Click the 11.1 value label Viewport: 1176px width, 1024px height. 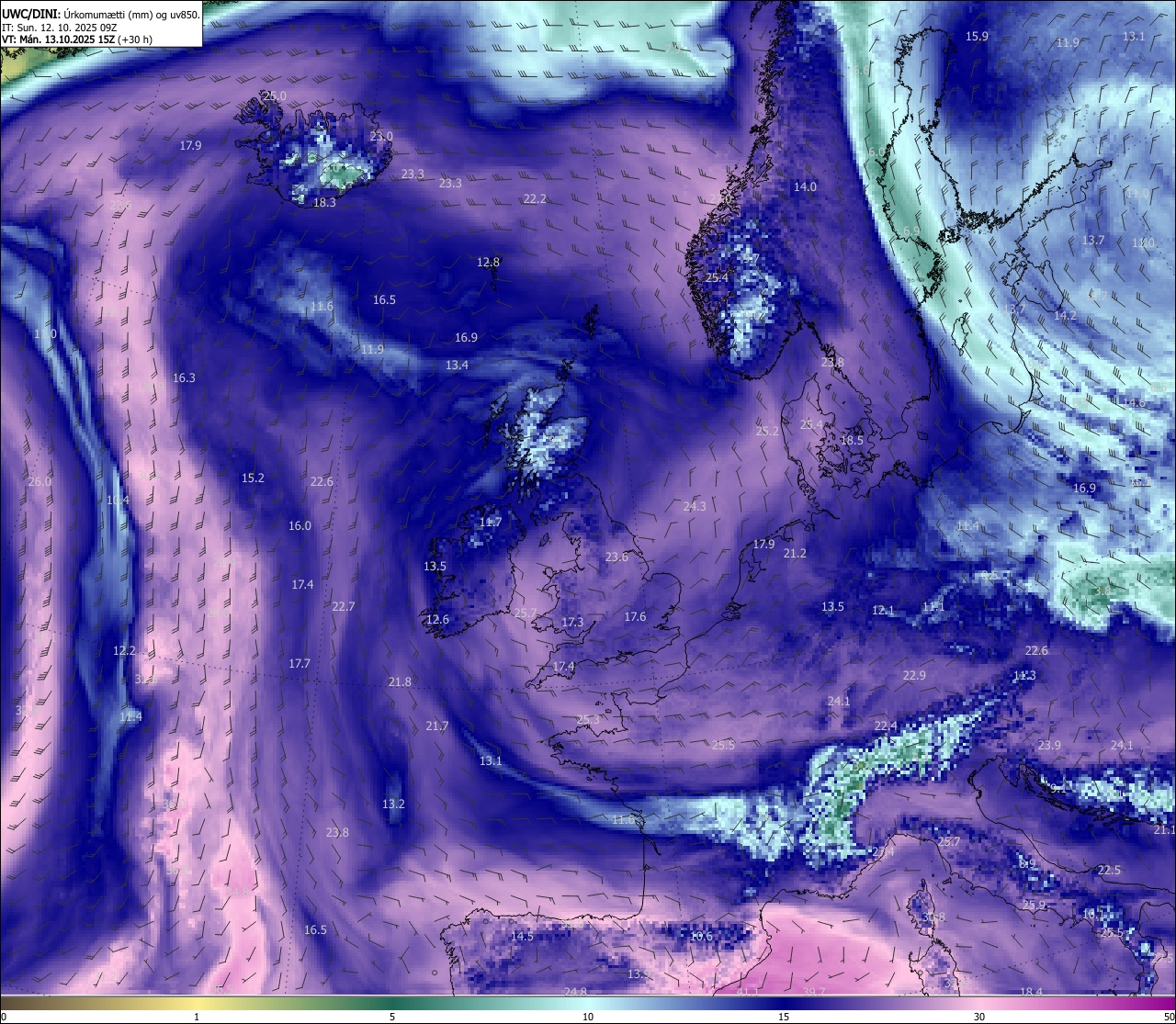[933, 606]
